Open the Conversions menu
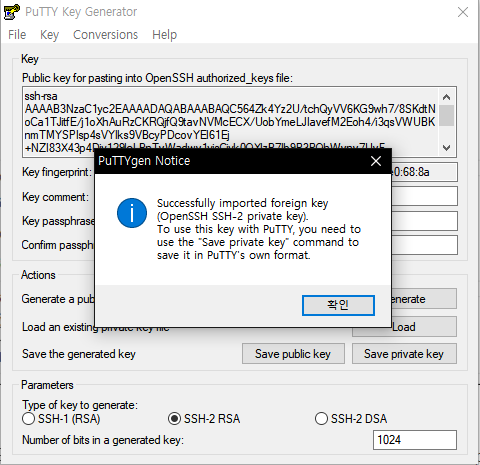 [x=105, y=35]
